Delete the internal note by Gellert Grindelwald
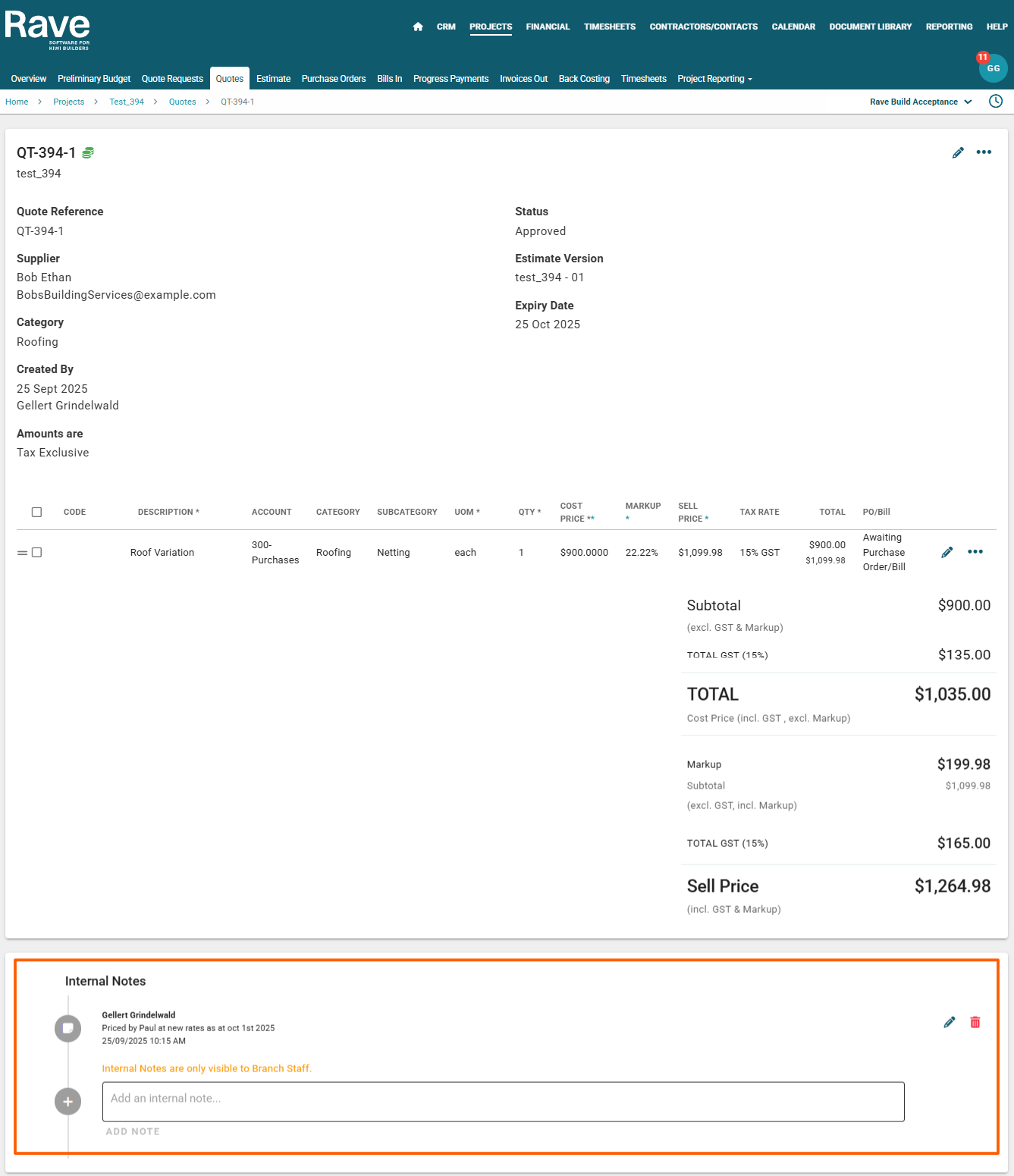The width and height of the screenshot is (1014, 1176). pos(975,1022)
